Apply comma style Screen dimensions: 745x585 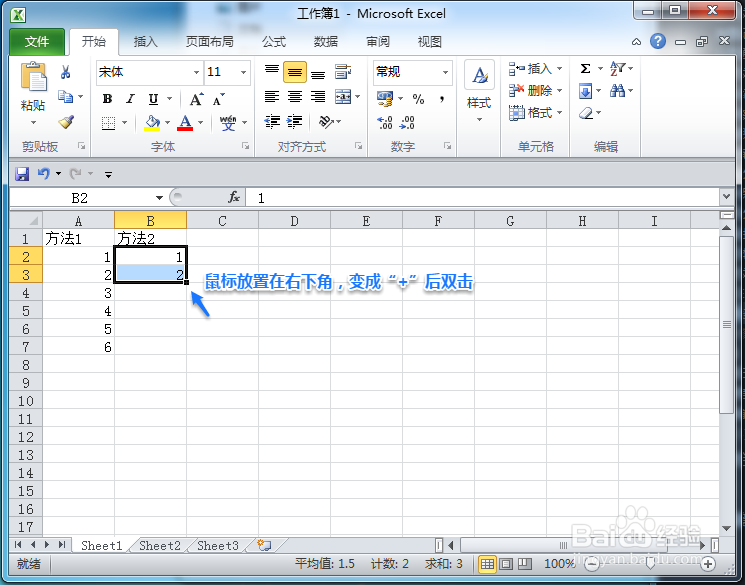point(442,99)
